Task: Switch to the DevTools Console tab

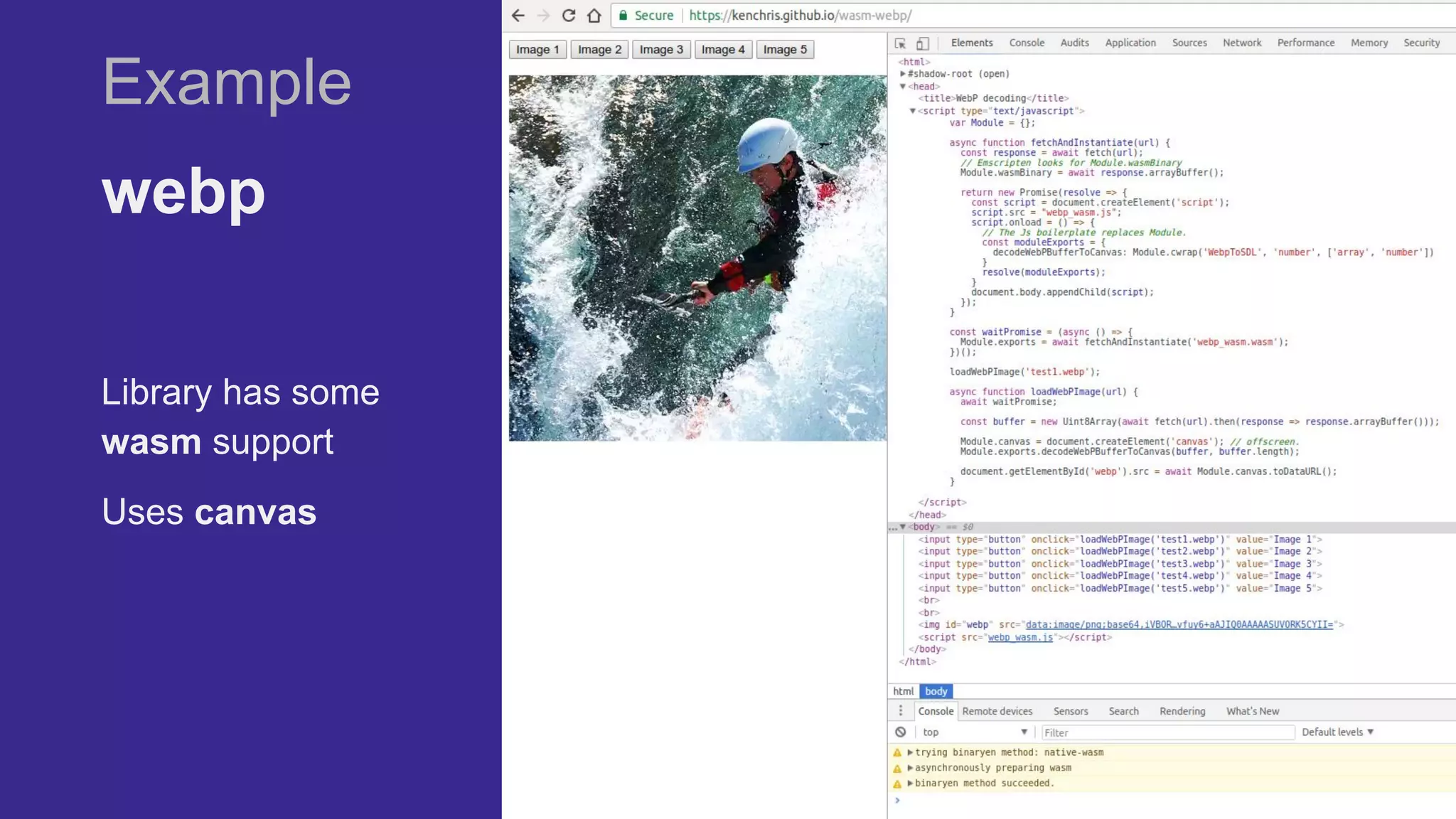Action: coord(1027,43)
